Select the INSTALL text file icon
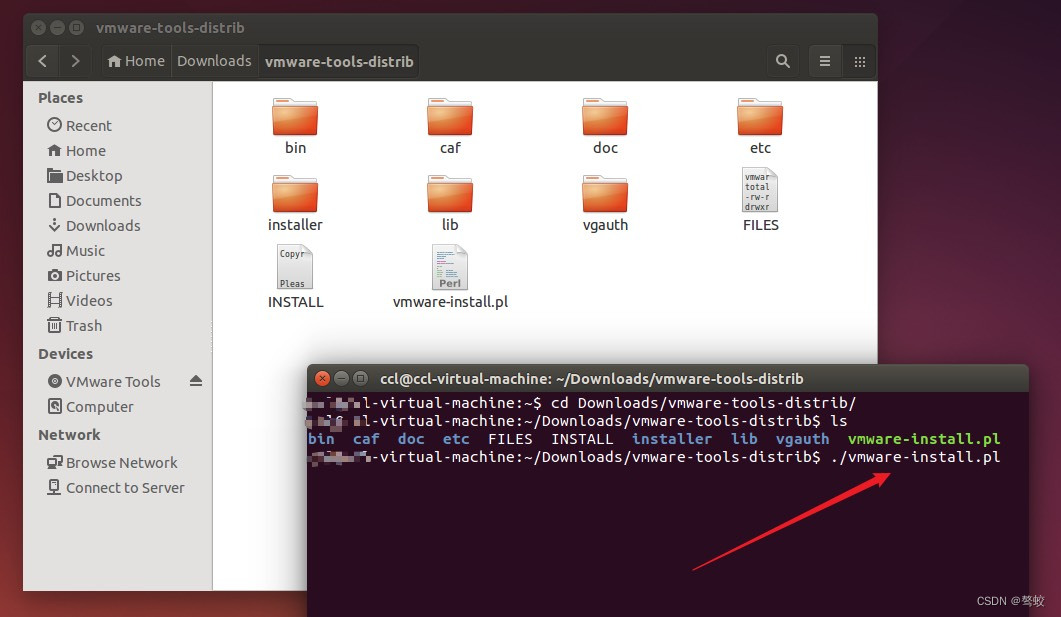Image resolution: width=1061 pixels, height=617 pixels. [x=295, y=267]
